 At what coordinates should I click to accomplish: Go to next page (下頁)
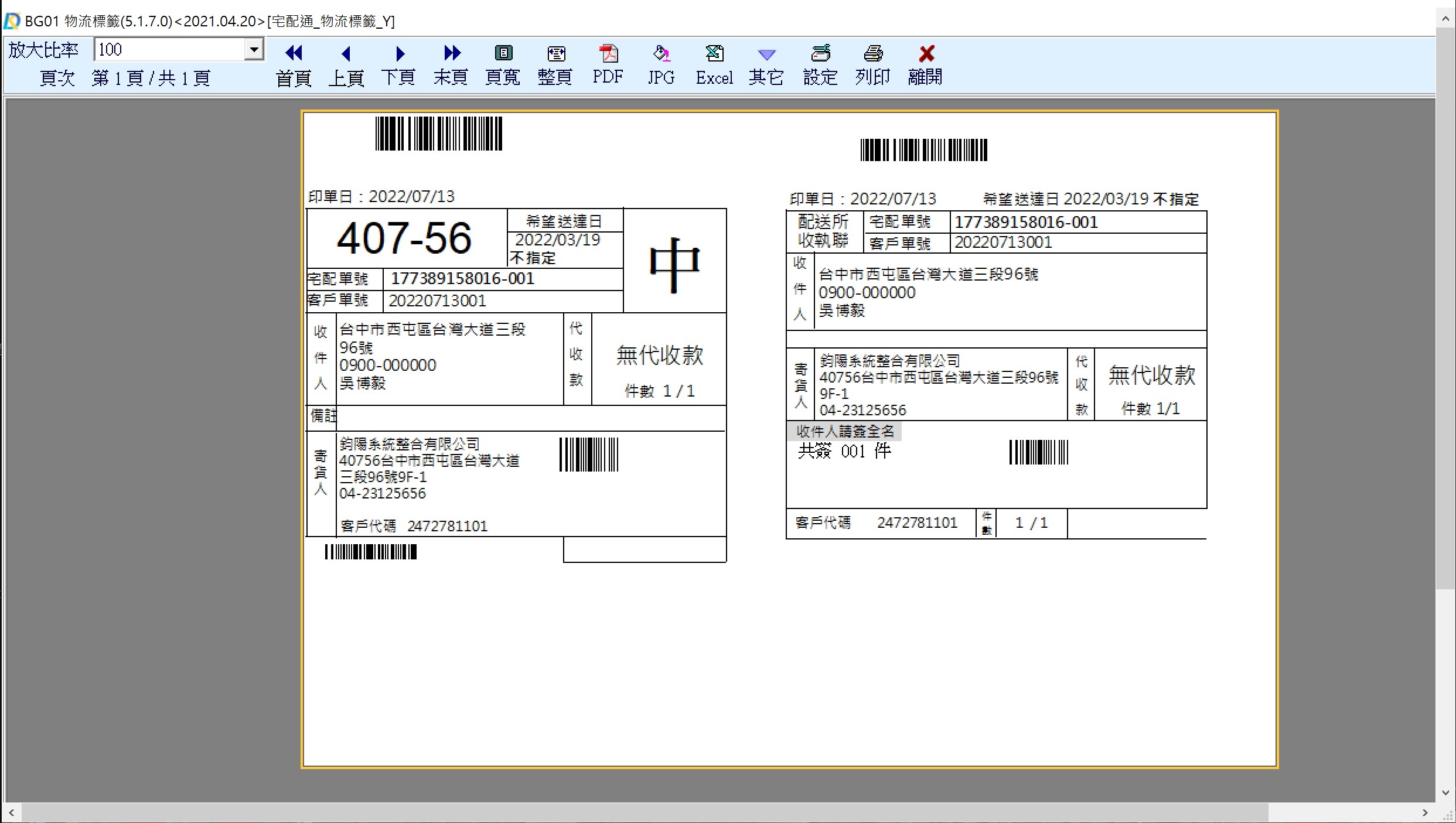click(x=398, y=65)
